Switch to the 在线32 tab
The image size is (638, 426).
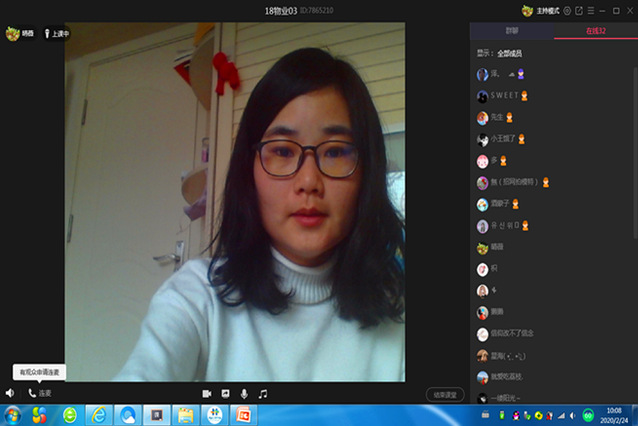coord(595,32)
